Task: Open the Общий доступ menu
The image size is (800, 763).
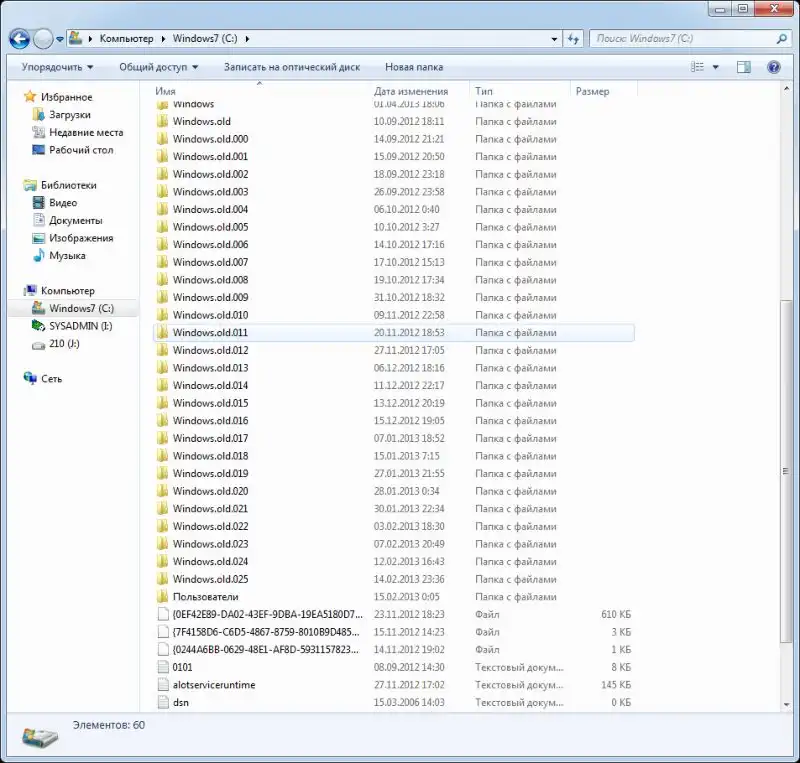Action: (158, 67)
